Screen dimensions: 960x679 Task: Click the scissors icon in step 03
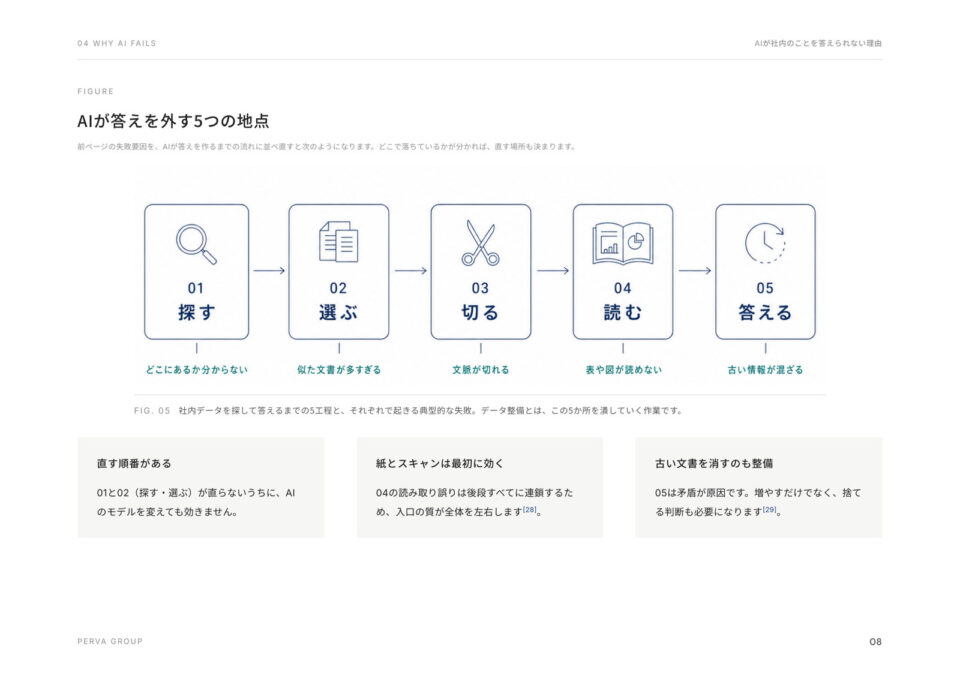tap(481, 242)
